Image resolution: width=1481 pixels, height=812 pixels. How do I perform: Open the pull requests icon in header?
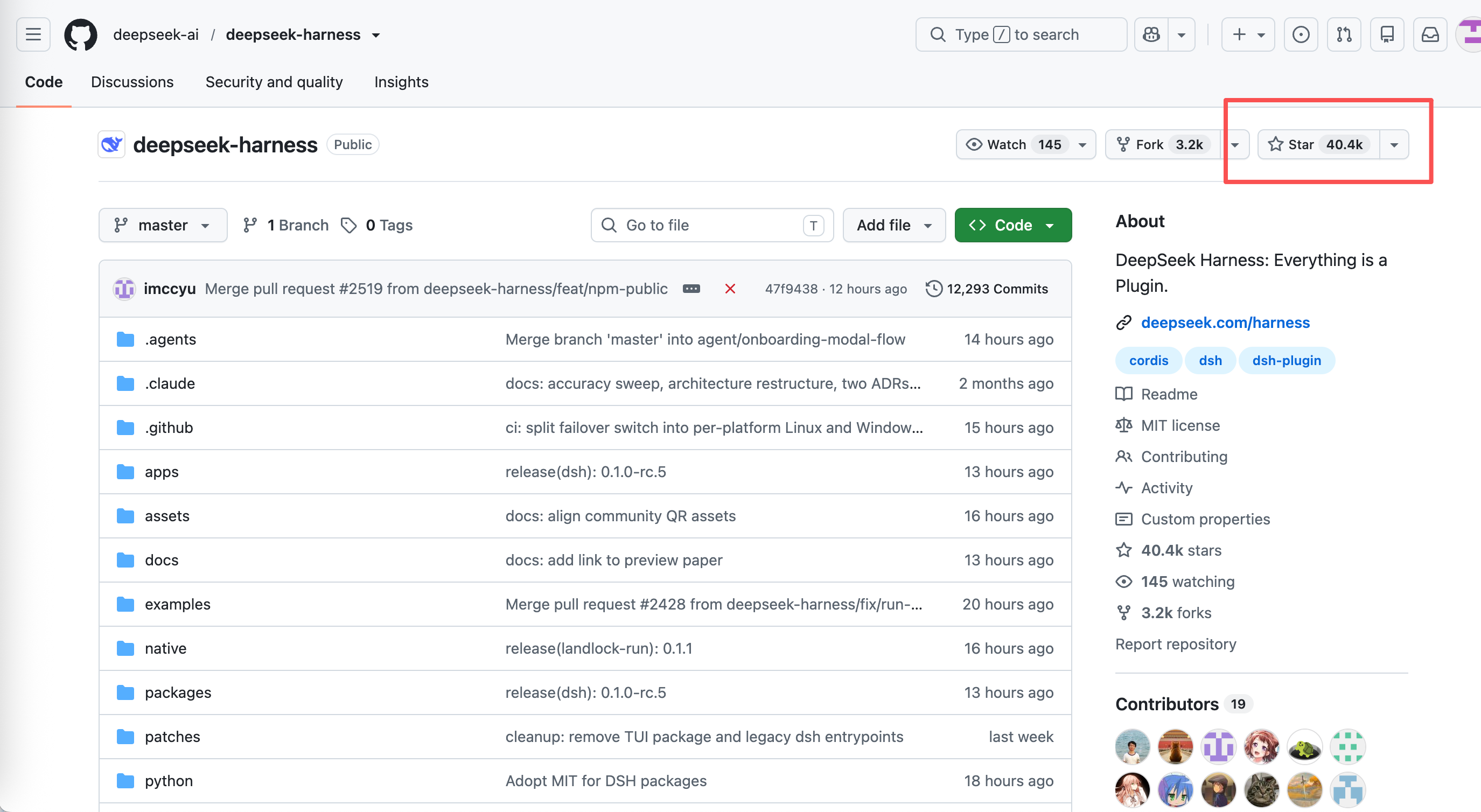coord(1344,34)
